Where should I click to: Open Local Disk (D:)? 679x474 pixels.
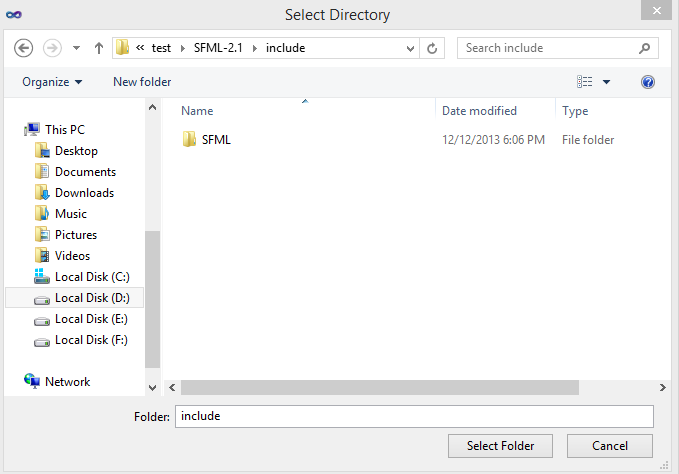tap(92, 298)
